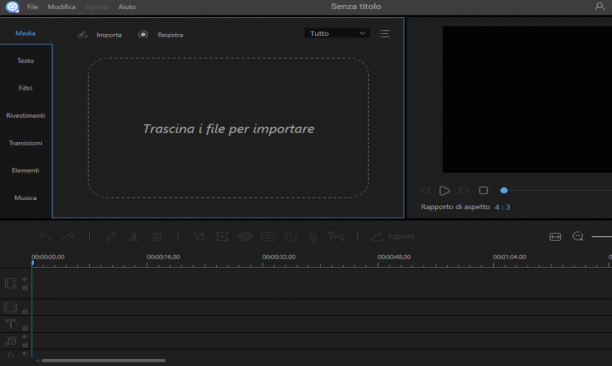Click the Delete trash icon
The width and height of the screenshot is (612, 366).
(157, 236)
